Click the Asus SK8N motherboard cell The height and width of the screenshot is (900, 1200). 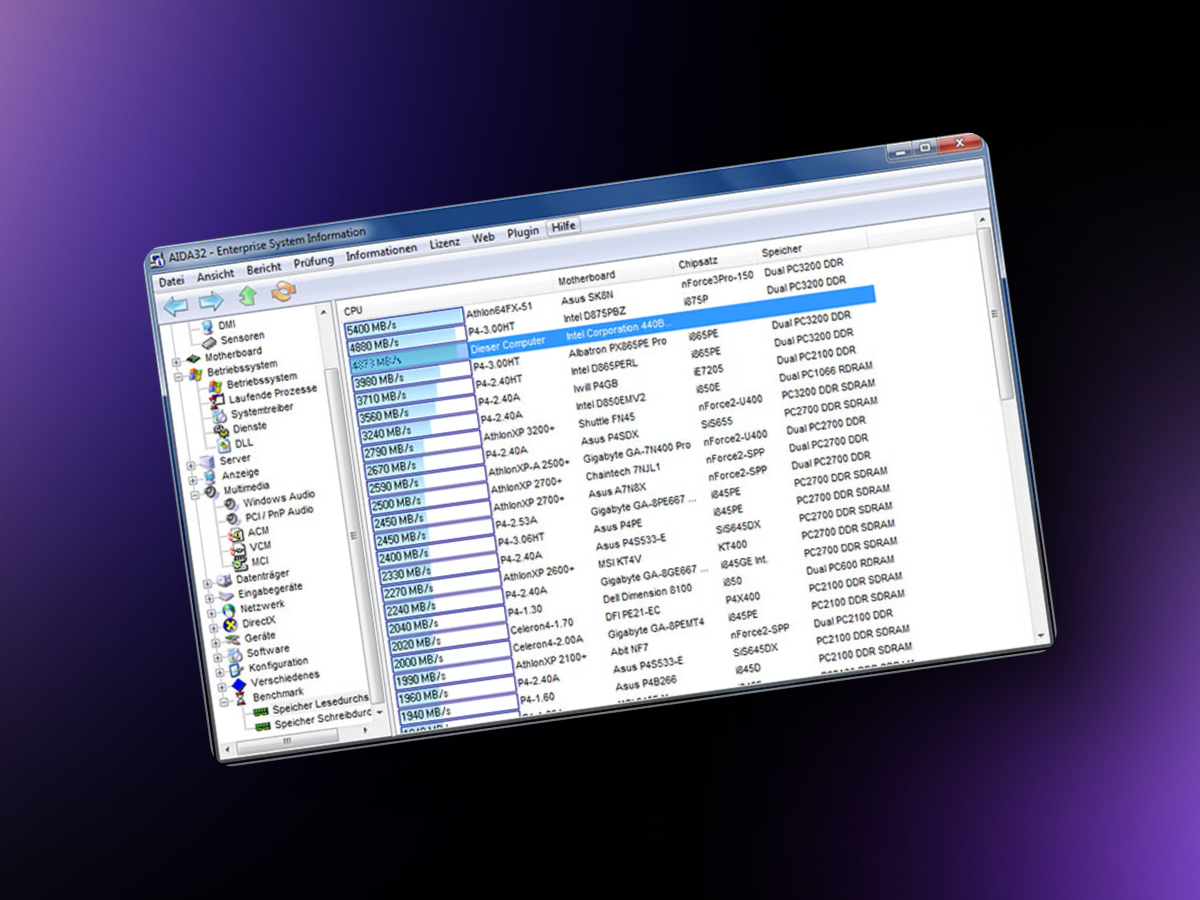click(x=587, y=299)
